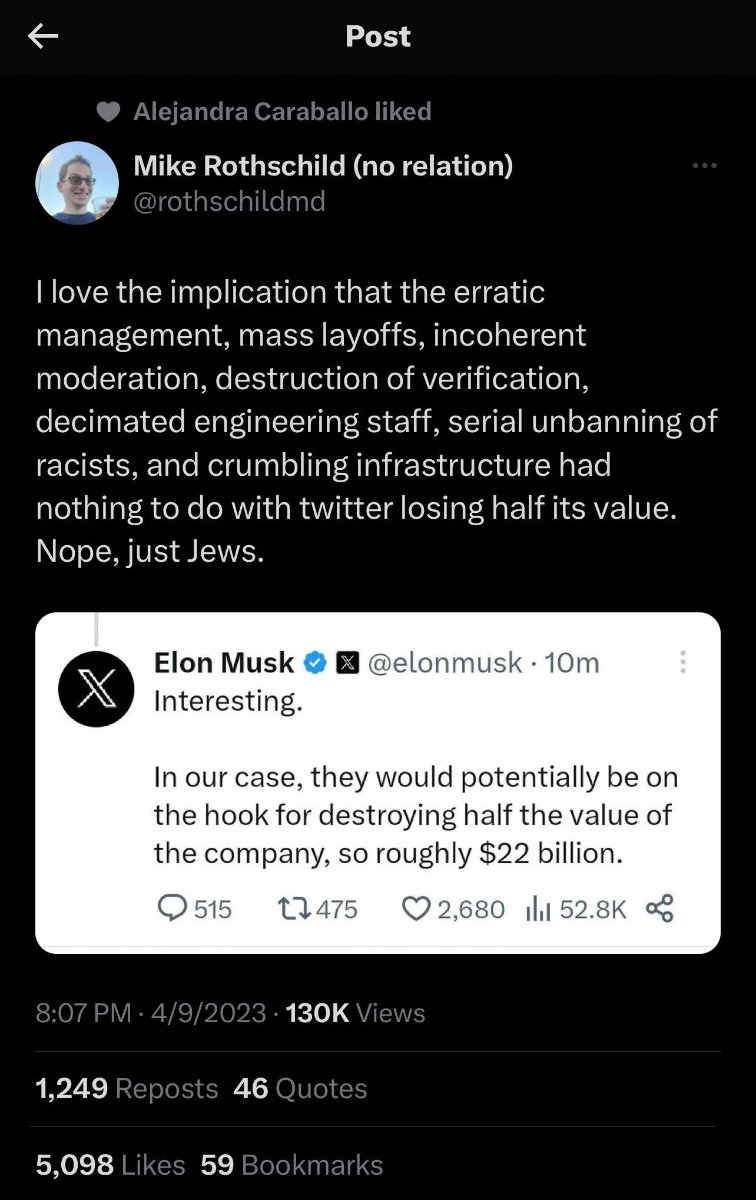
Task: Click the X affiliation badge next to Elon Musk
Action: (345, 662)
